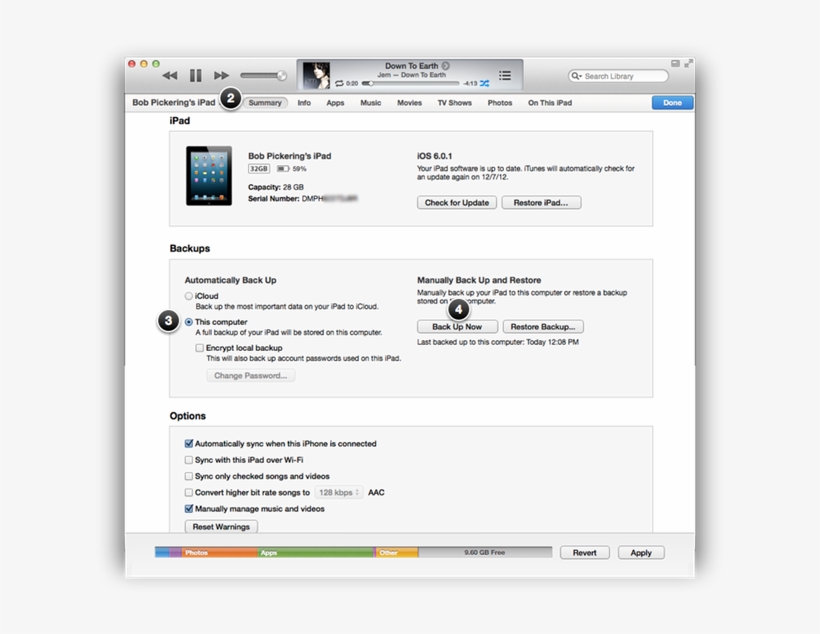Open the 128 kbps bitrate dropdown
The height and width of the screenshot is (634, 820).
tap(339, 492)
